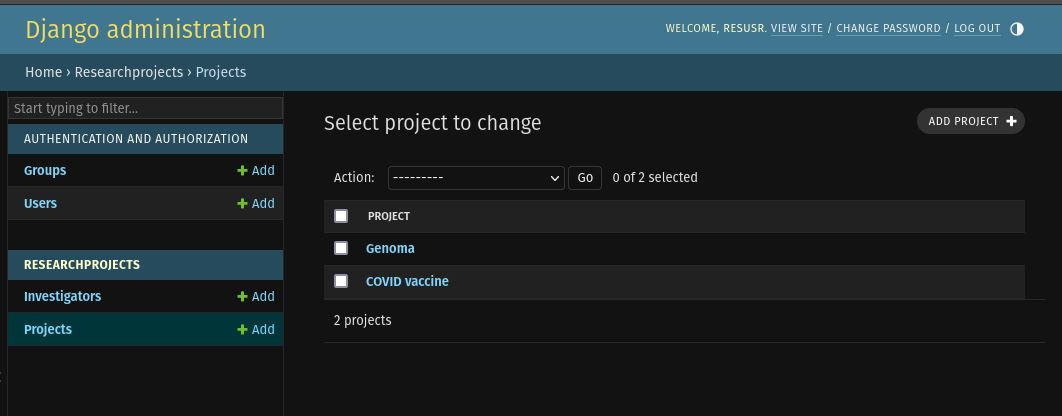Click the plus icon in Add Project

coord(1011,121)
